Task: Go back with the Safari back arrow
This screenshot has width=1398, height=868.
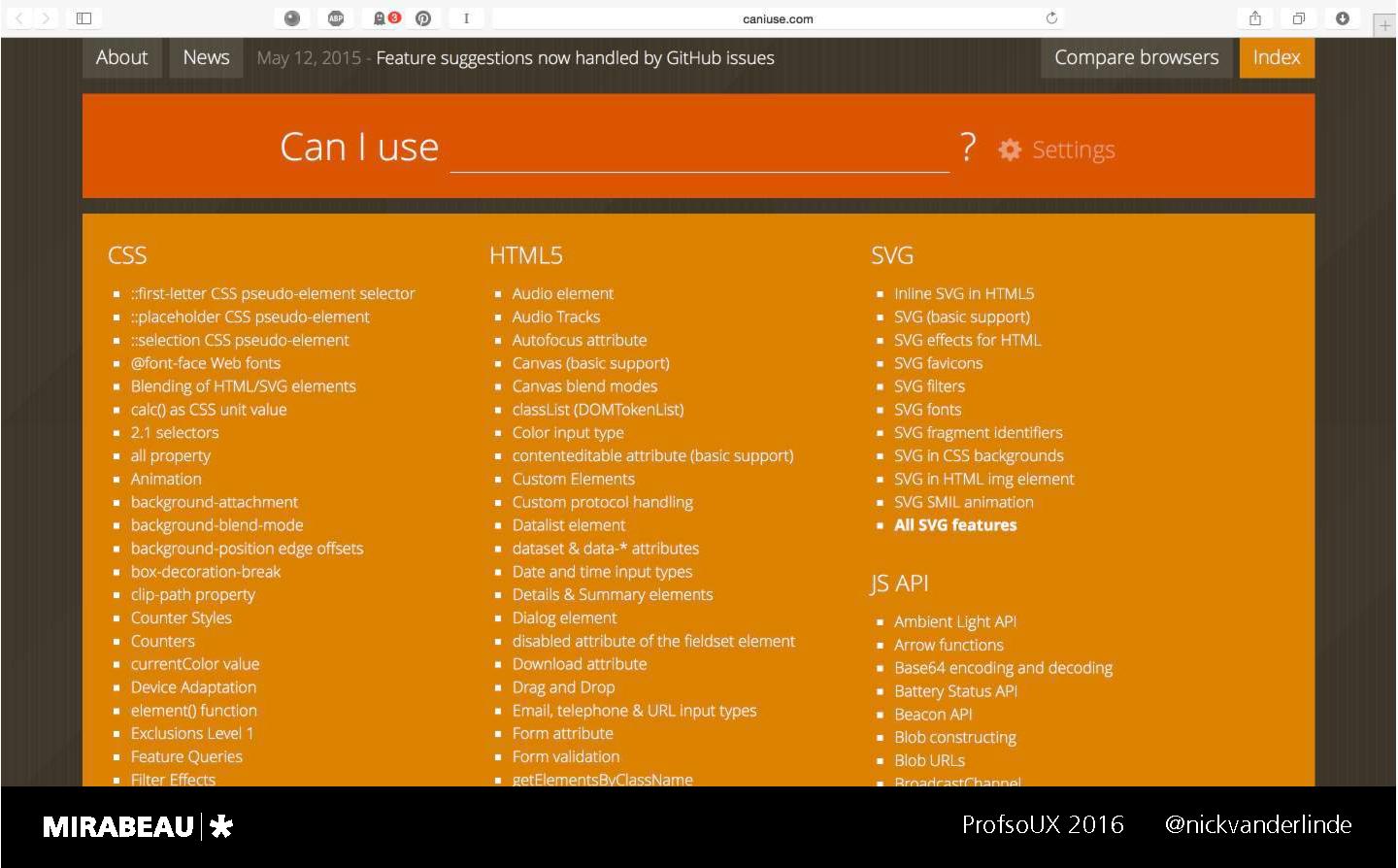Action: click(x=18, y=18)
